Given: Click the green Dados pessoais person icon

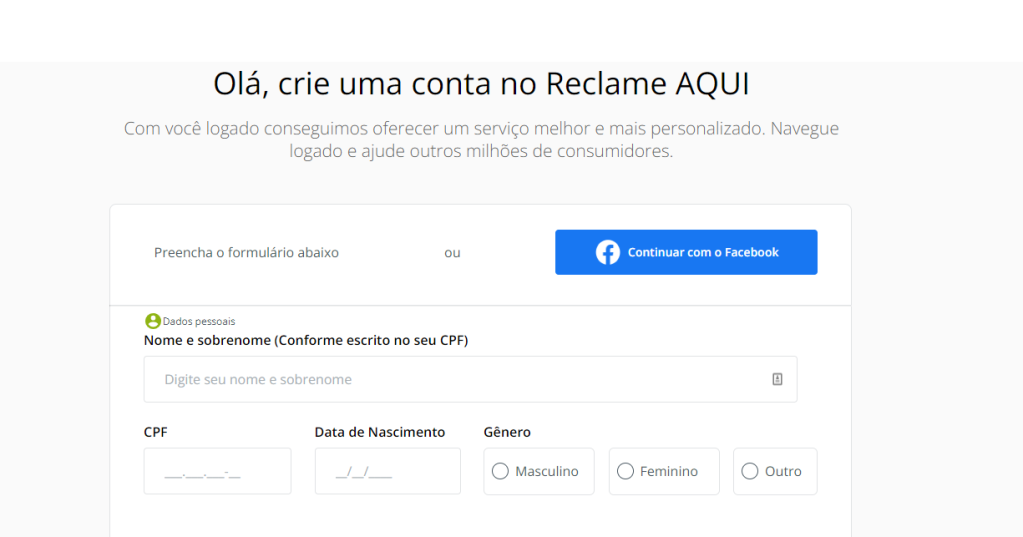Looking at the screenshot, I should click(153, 321).
